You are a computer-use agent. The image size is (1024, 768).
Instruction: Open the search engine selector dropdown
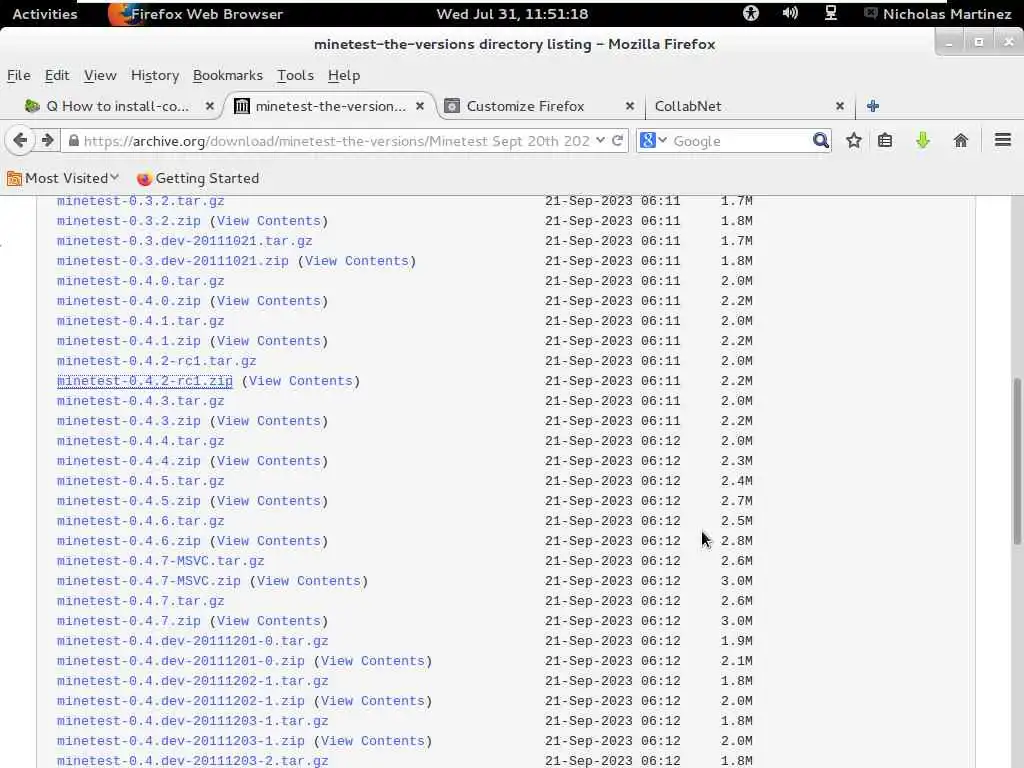pyautogui.click(x=654, y=140)
